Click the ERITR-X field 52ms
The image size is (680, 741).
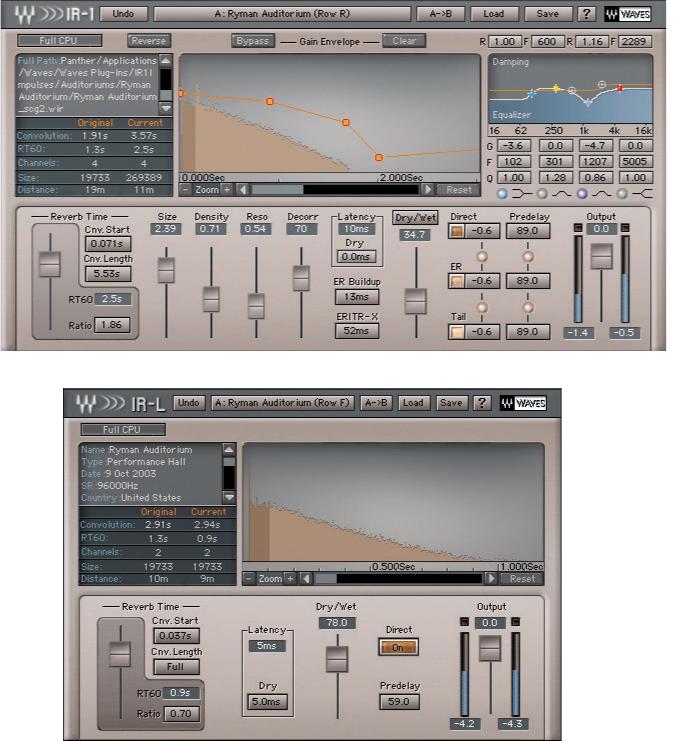pyautogui.click(x=357, y=331)
